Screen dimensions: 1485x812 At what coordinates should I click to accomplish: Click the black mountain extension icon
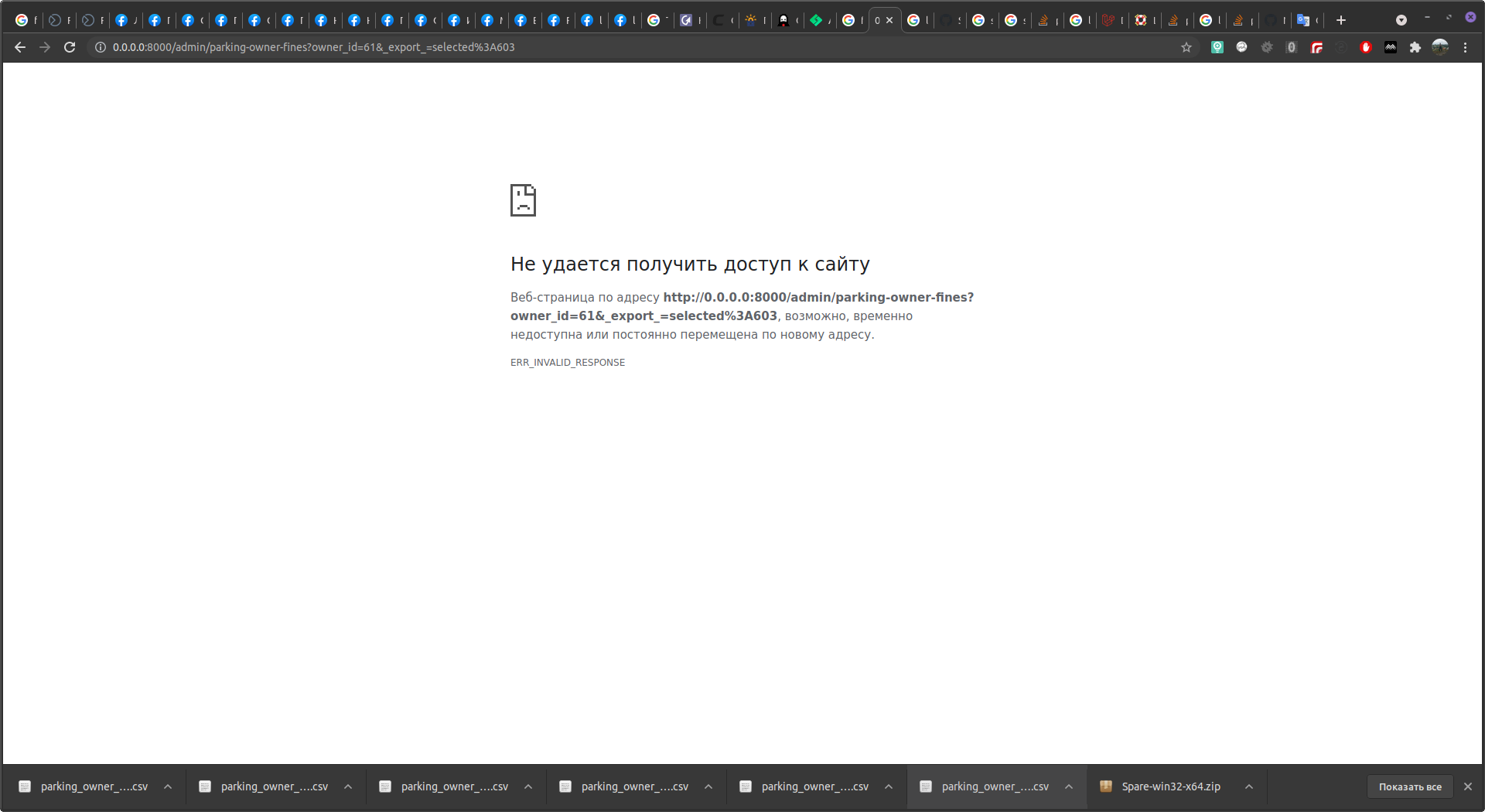(x=1391, y=47)
